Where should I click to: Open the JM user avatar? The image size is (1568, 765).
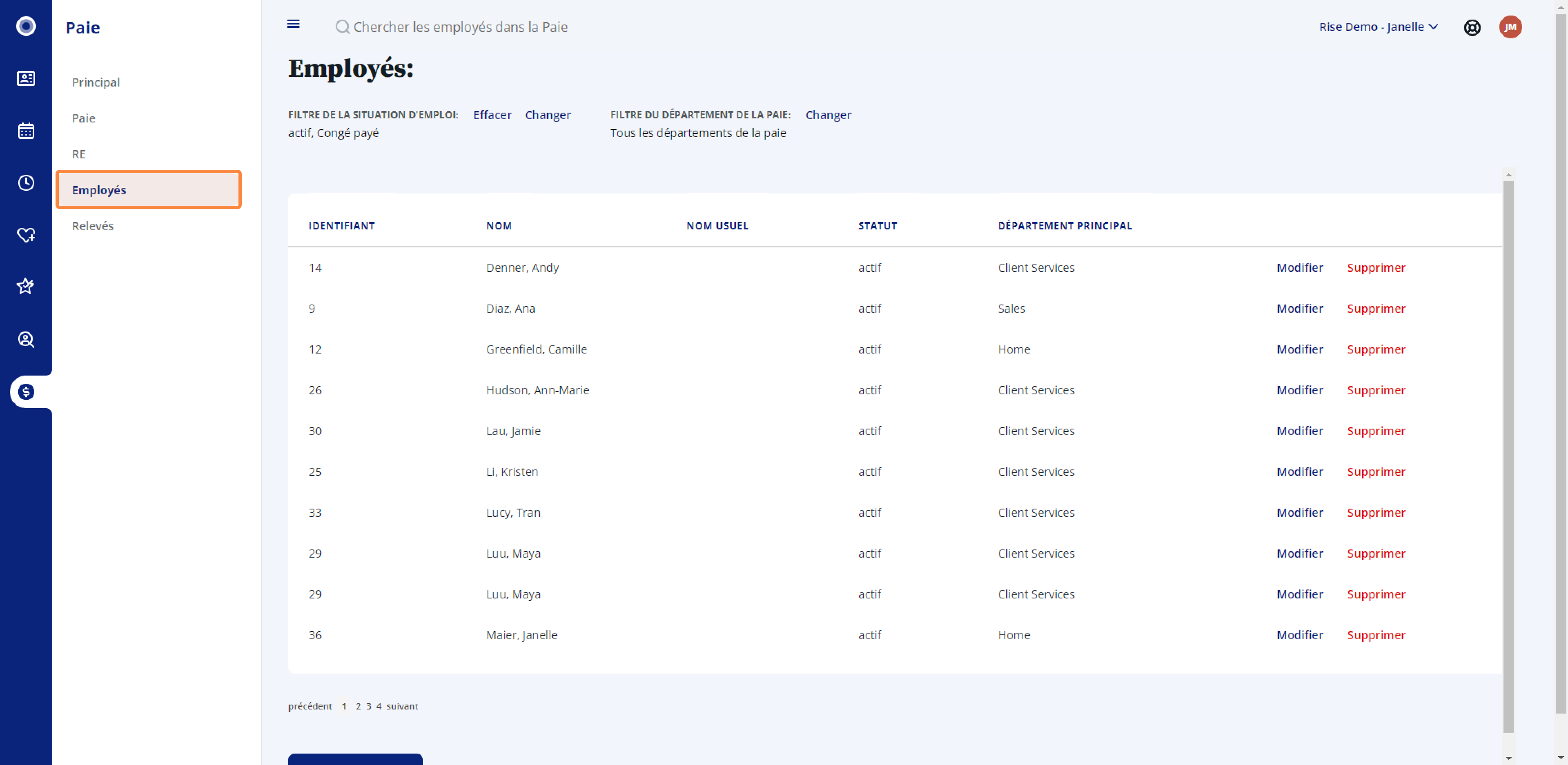(x=1510, y=27)
